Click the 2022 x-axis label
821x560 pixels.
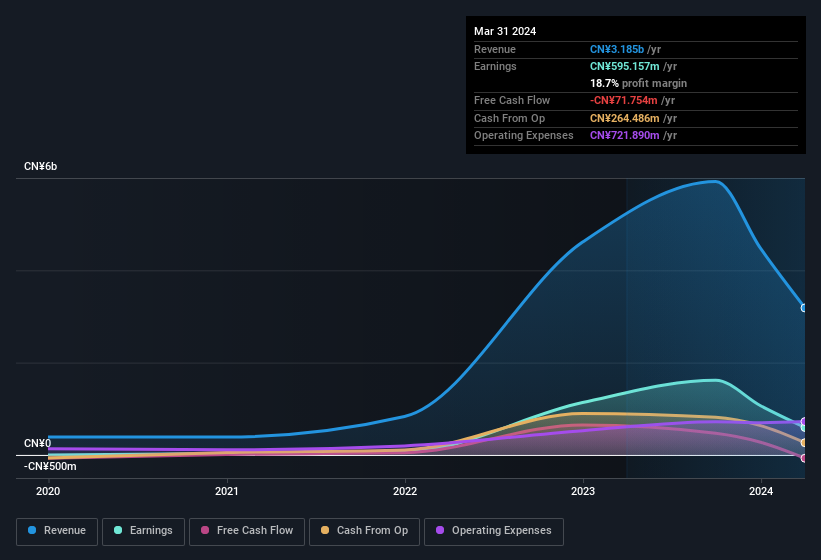[x=405, y=491]
